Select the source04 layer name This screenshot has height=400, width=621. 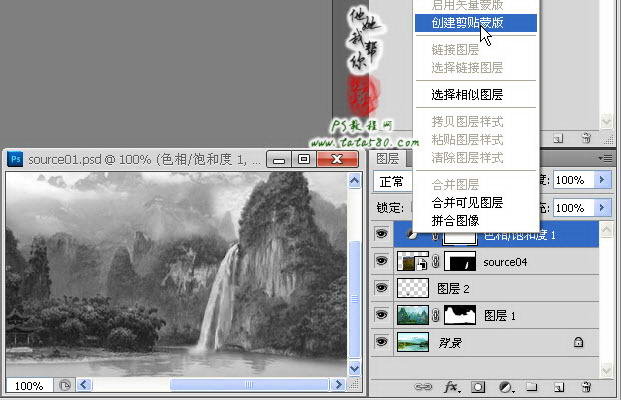(x=505, y=262)
